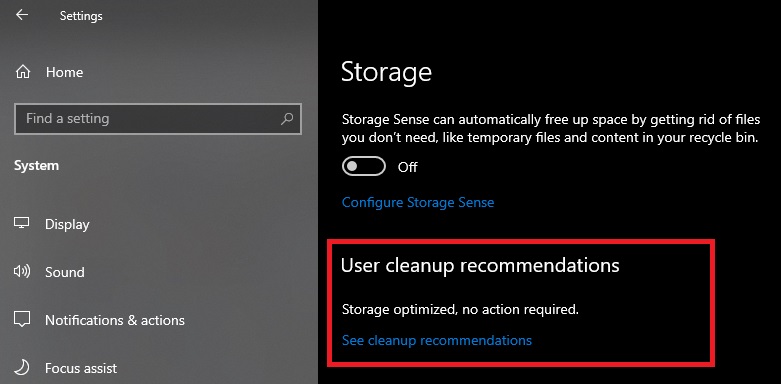This screenshot has width=781, height=384.
Task: Select the Display label in sidebar
Action: [x=67, y=224]
